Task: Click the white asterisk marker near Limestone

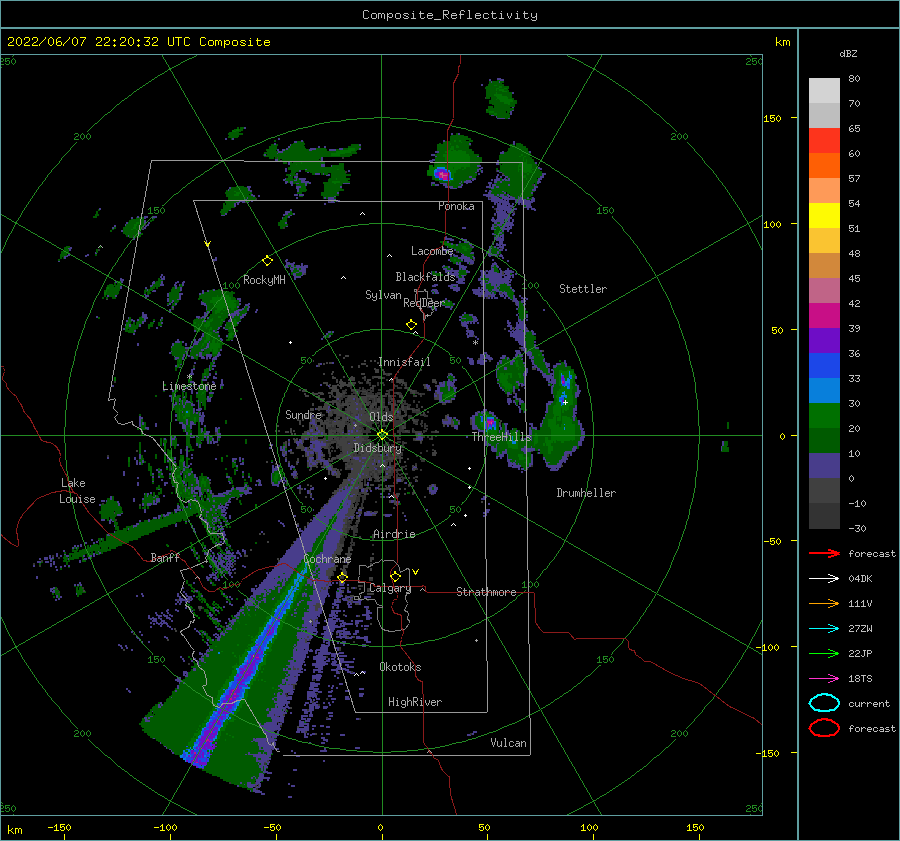Action: [x=189, y=377]
